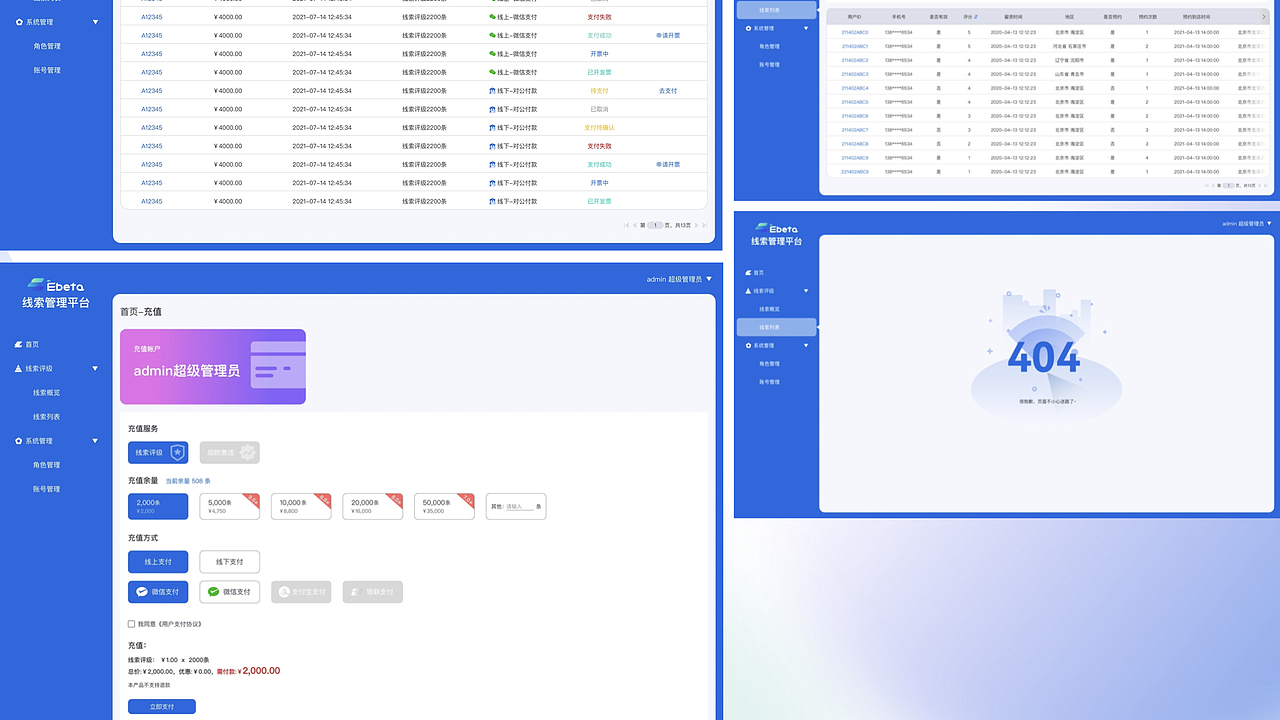Click 系统管理 gear icon in 404 page sidebar
The width and height of the screenshot is (1280, 720).
pyautogui.click(x=748, y=345)
